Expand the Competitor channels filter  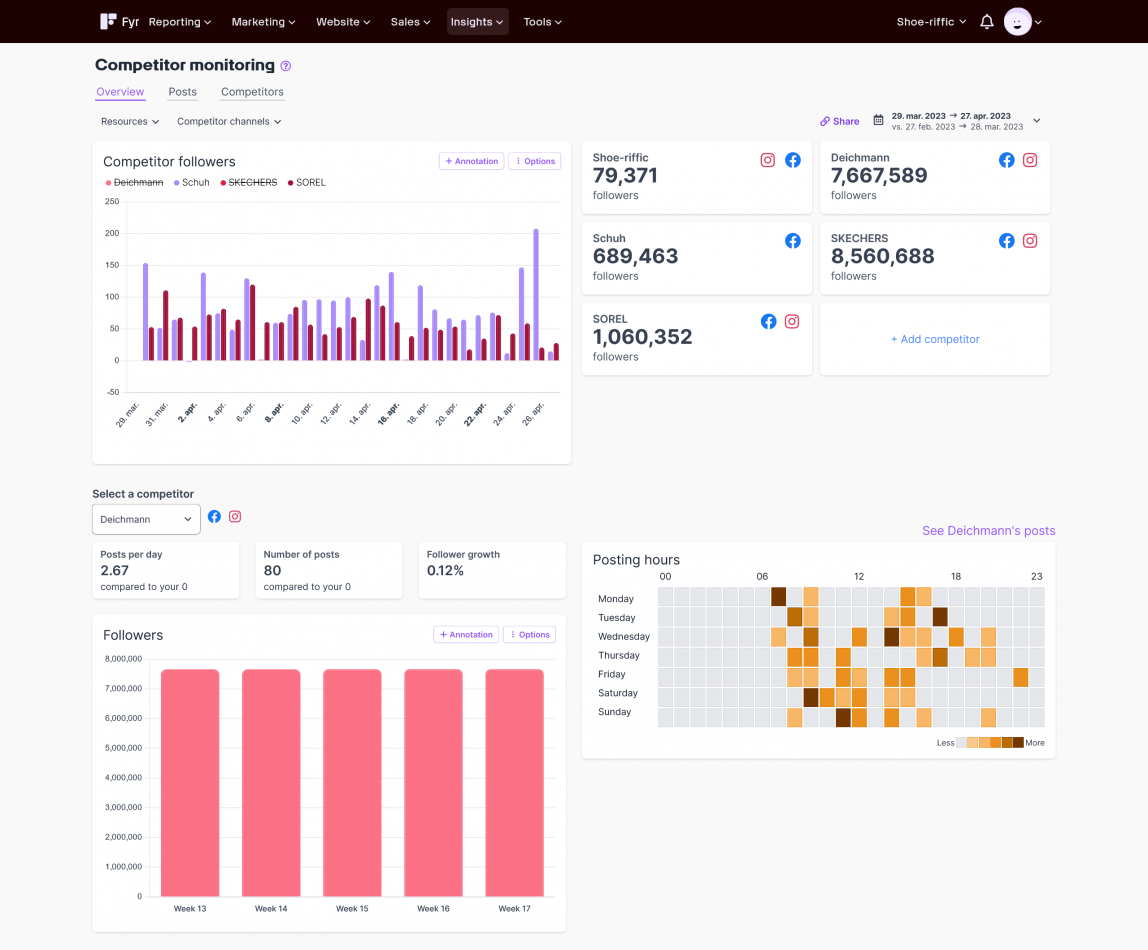click(228, 121)
